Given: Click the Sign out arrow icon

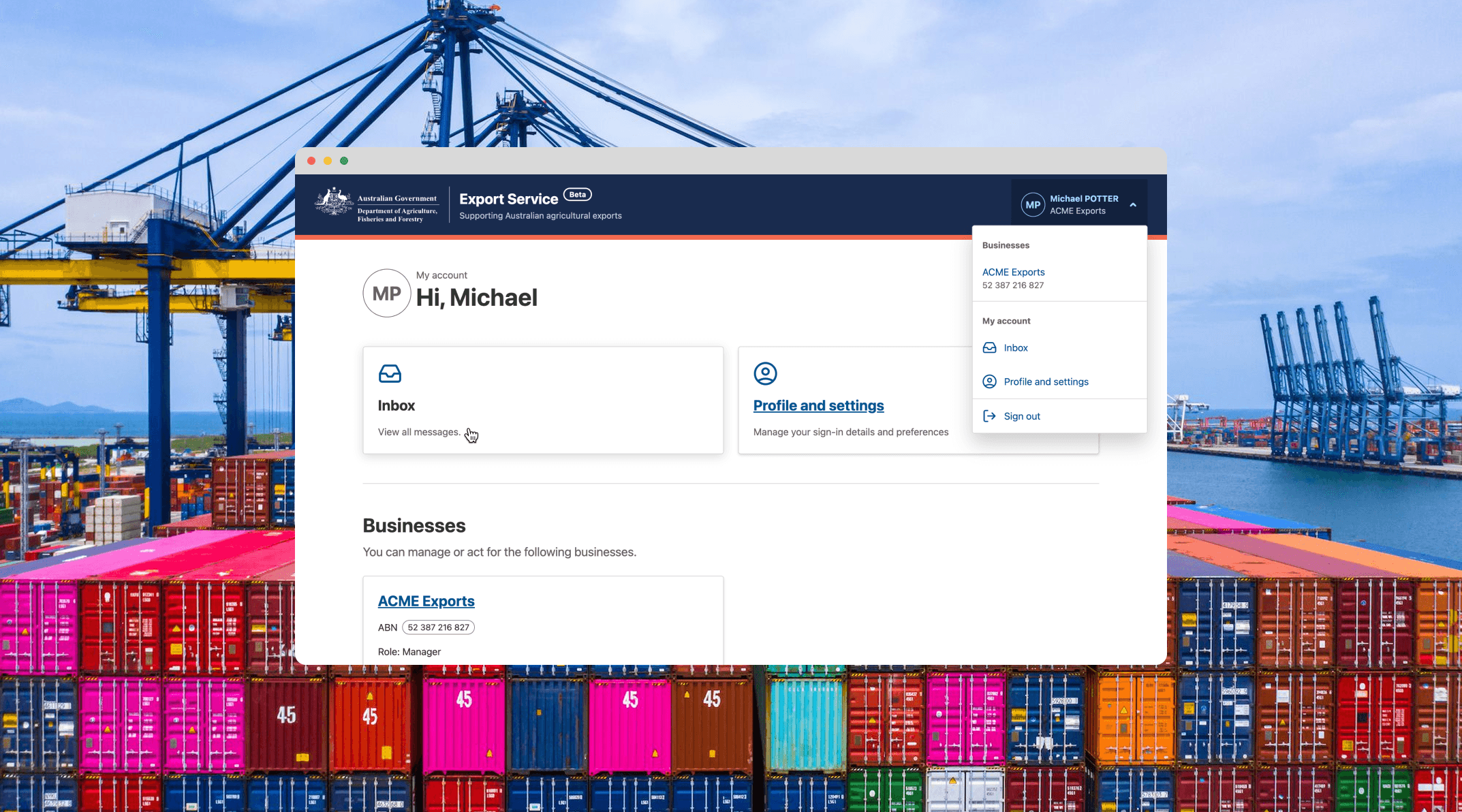Looking at the screenshot, I should coord(989,416).
